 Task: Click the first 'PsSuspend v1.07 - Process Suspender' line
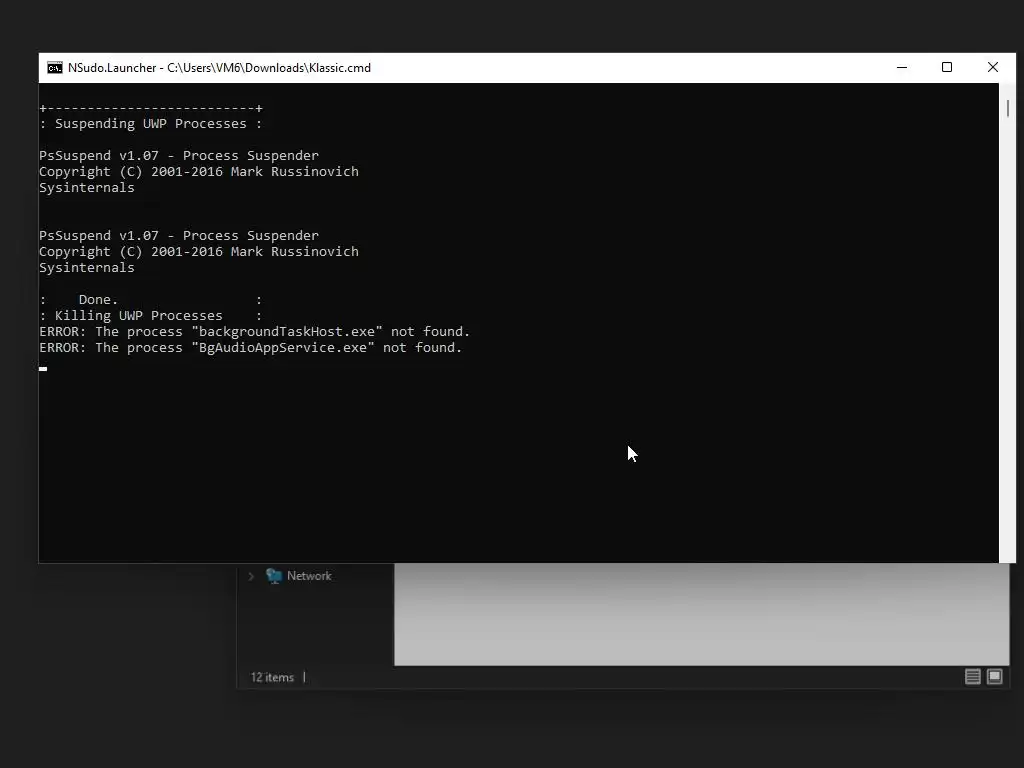coord(179,155)
